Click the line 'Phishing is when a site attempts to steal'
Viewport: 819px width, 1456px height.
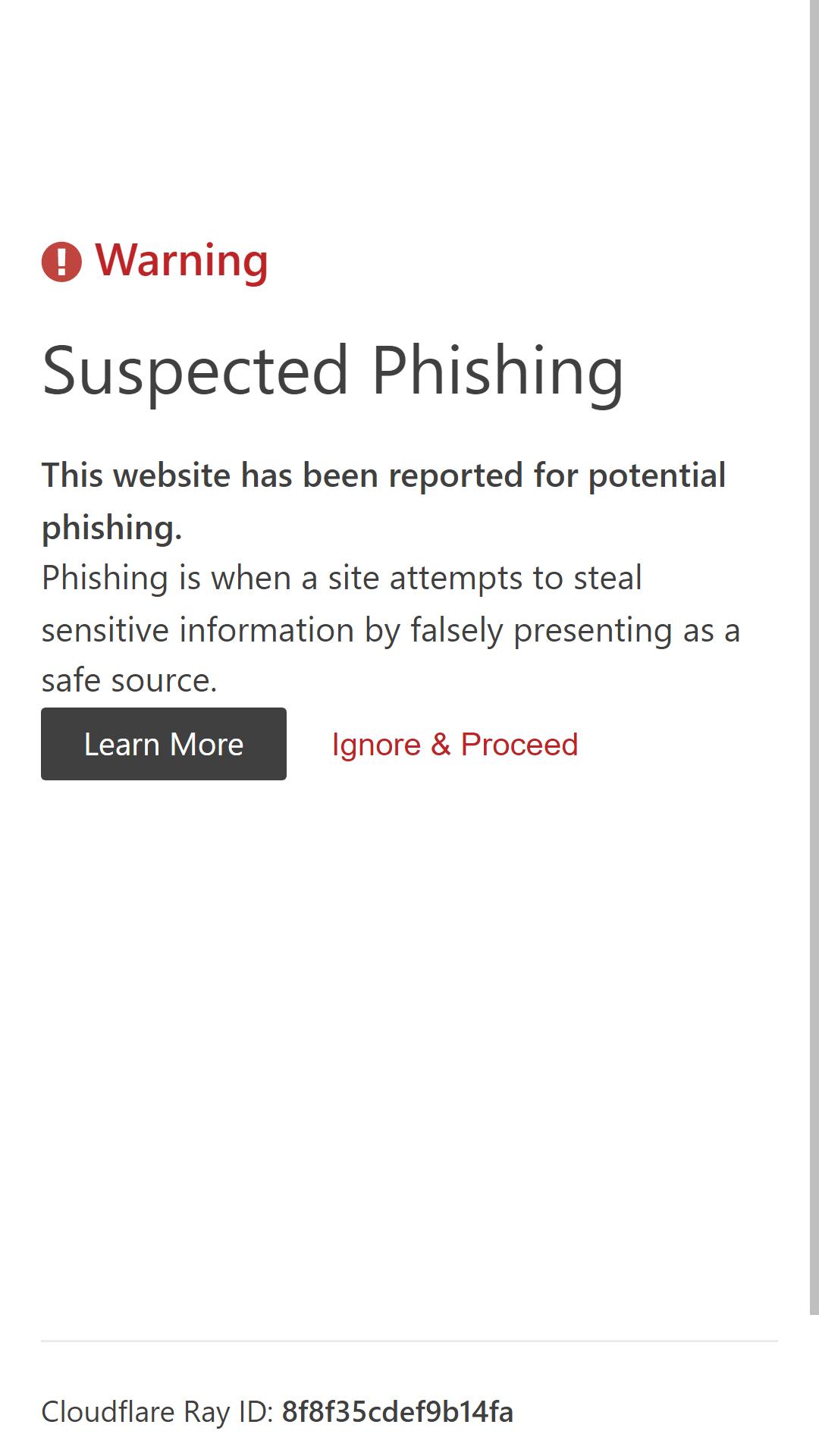point(341,578)
